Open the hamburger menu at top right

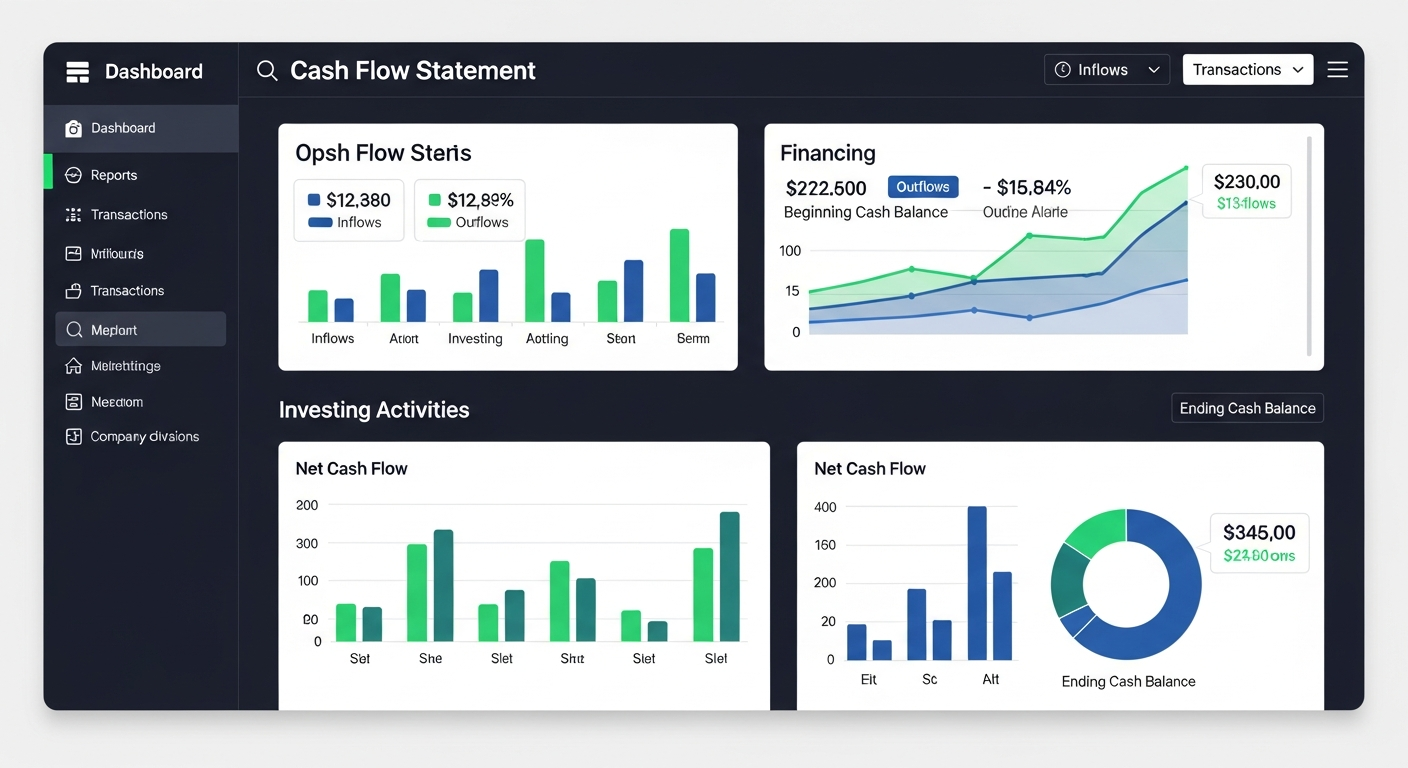tap(1337, 70)
